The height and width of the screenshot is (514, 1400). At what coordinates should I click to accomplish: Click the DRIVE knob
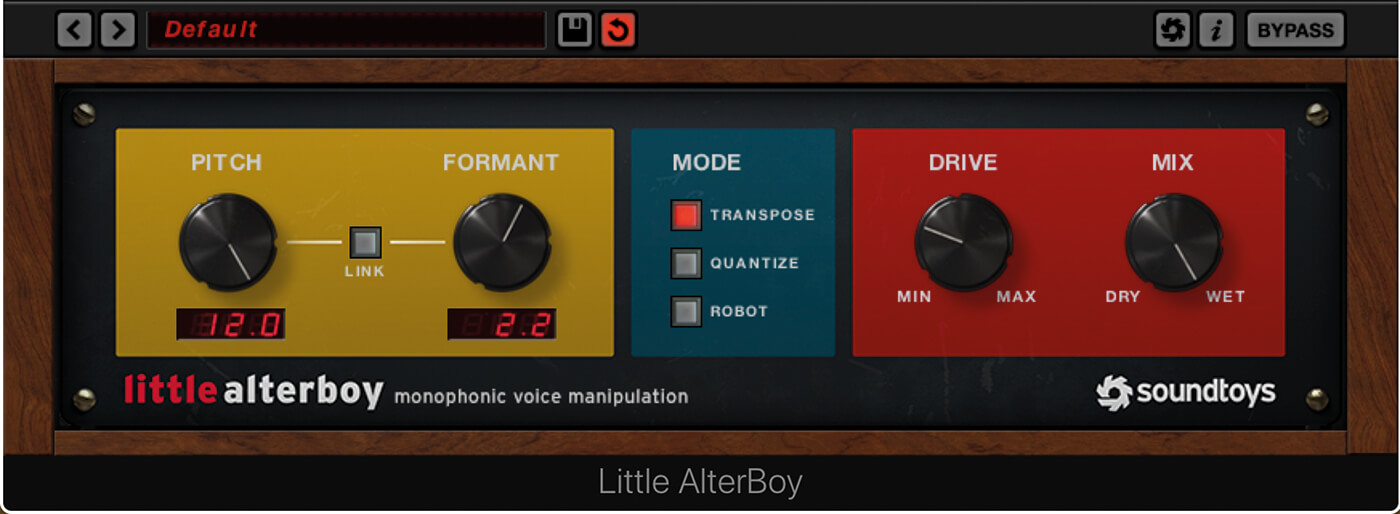(963, 242)
